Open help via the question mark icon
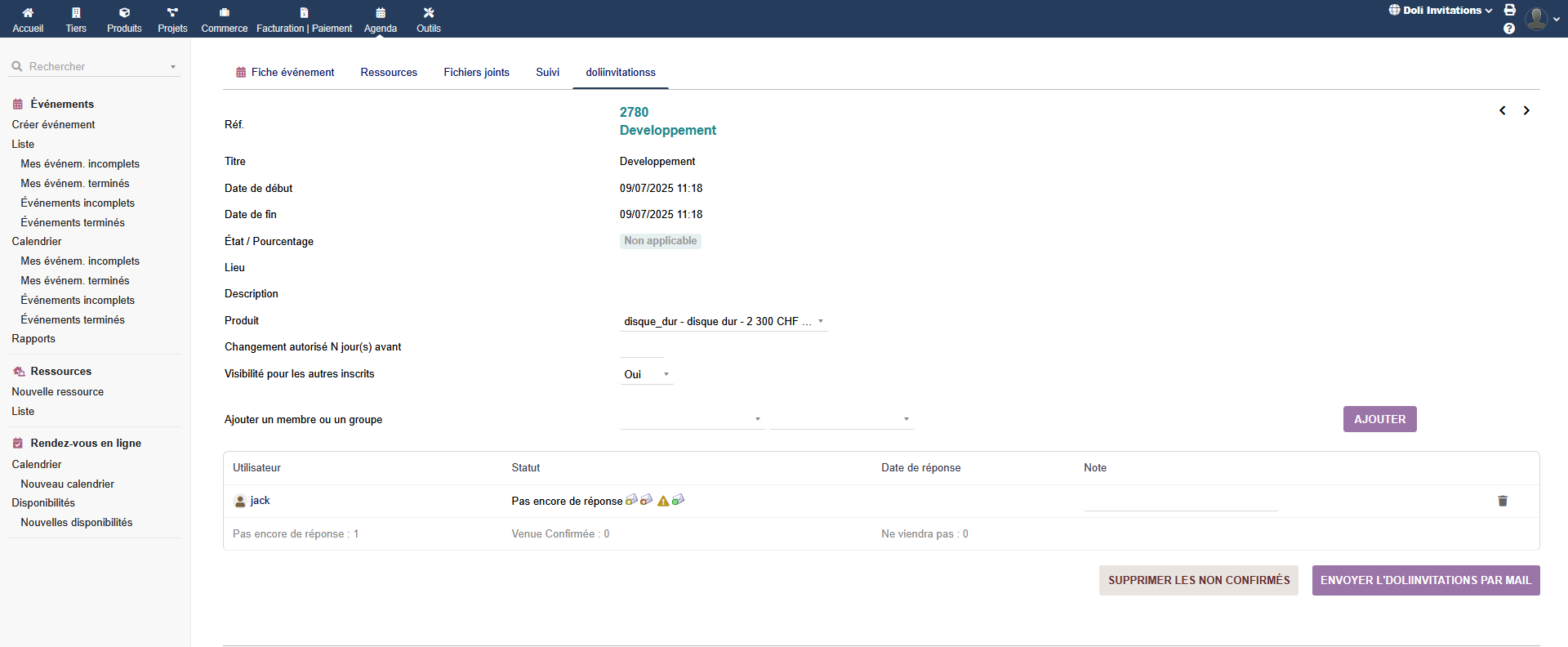The width and height of the screenshot is (1568, 647). 1509,29
